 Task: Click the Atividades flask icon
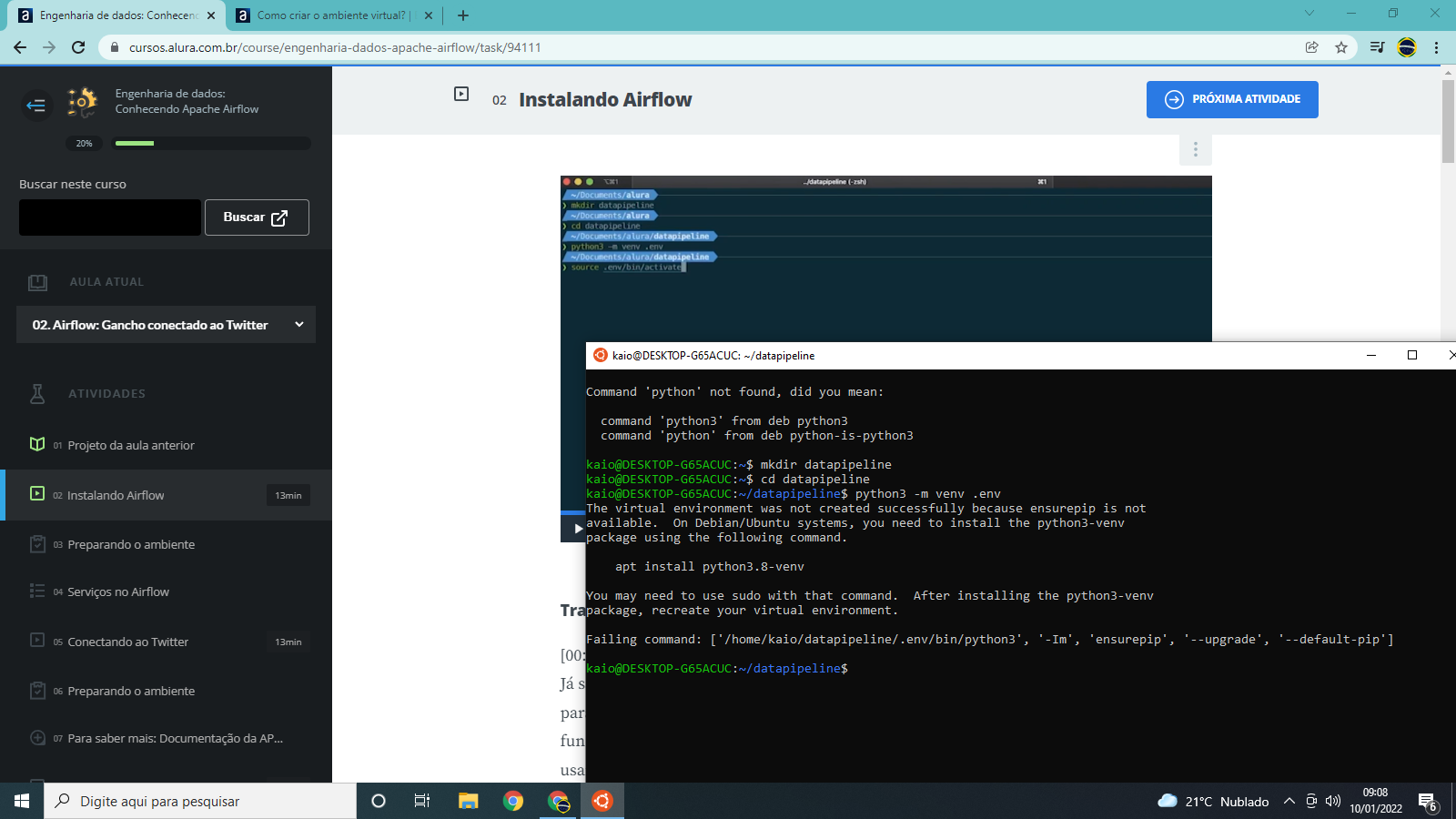(37, 393)
